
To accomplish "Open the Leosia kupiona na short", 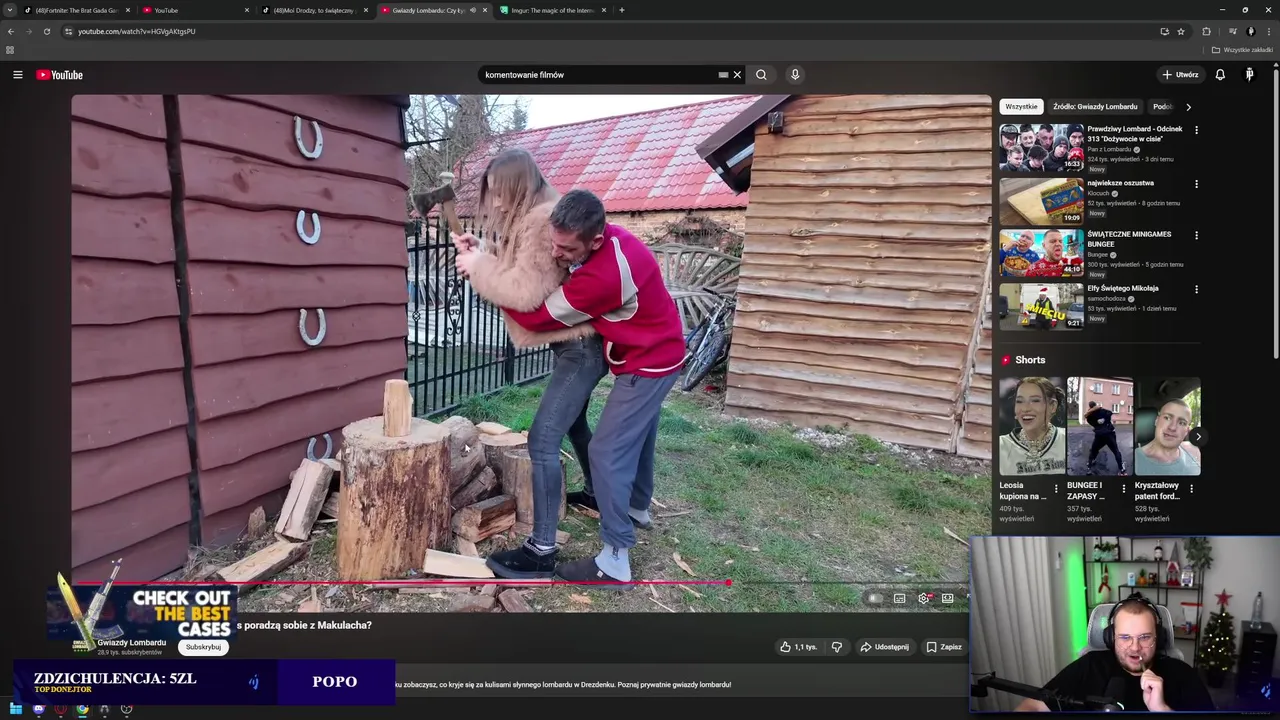I will pyautogui.click(x=1032, y=426).
